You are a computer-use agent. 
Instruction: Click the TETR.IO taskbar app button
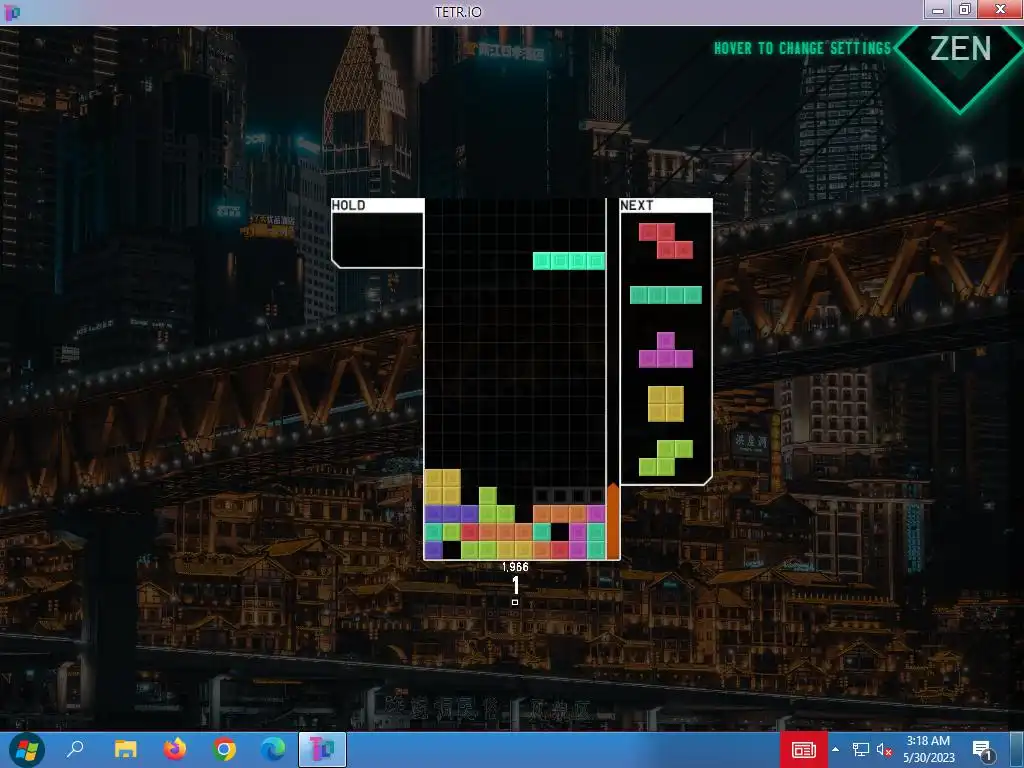coord(323,750)
